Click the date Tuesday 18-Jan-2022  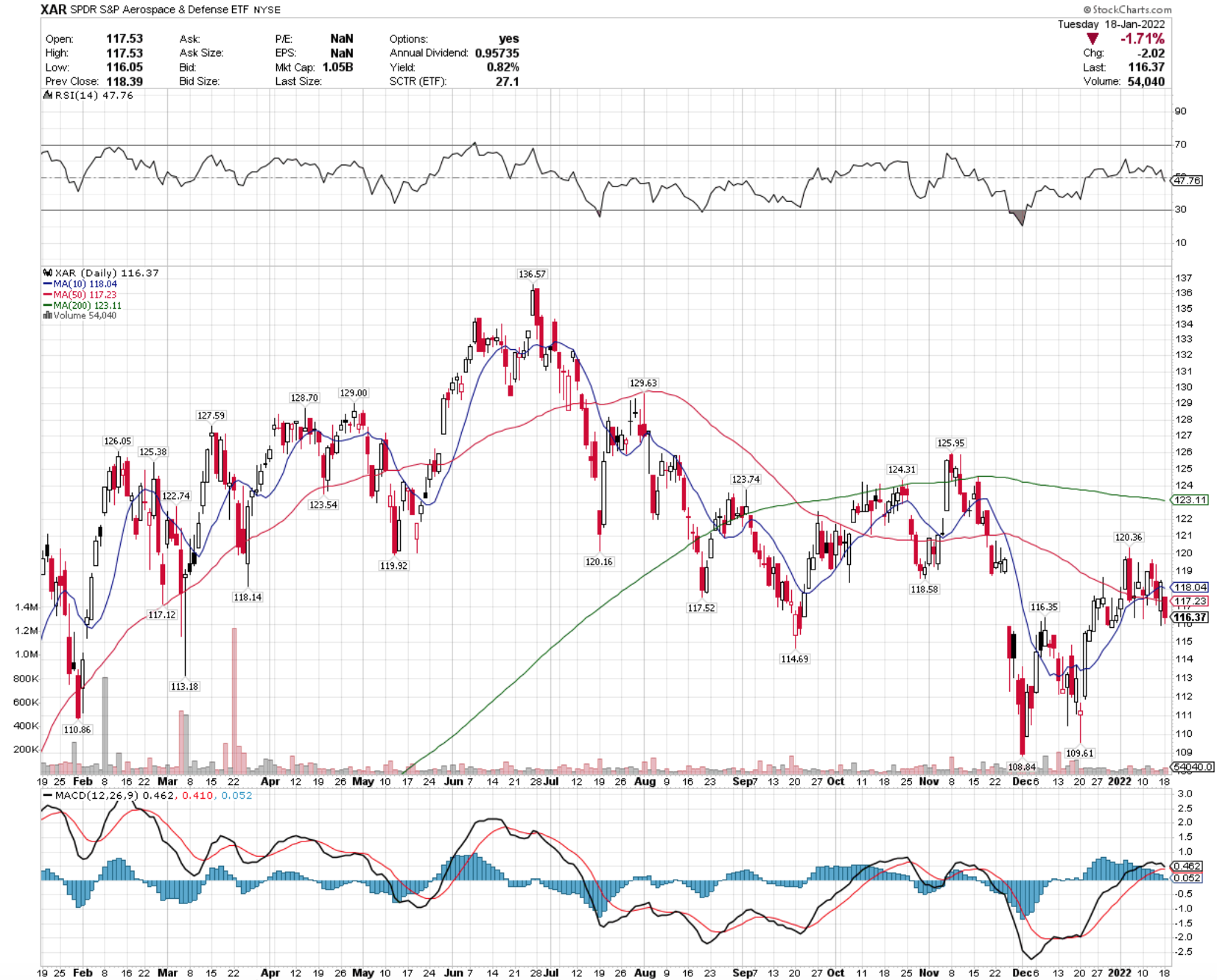tap(1111, 24)
